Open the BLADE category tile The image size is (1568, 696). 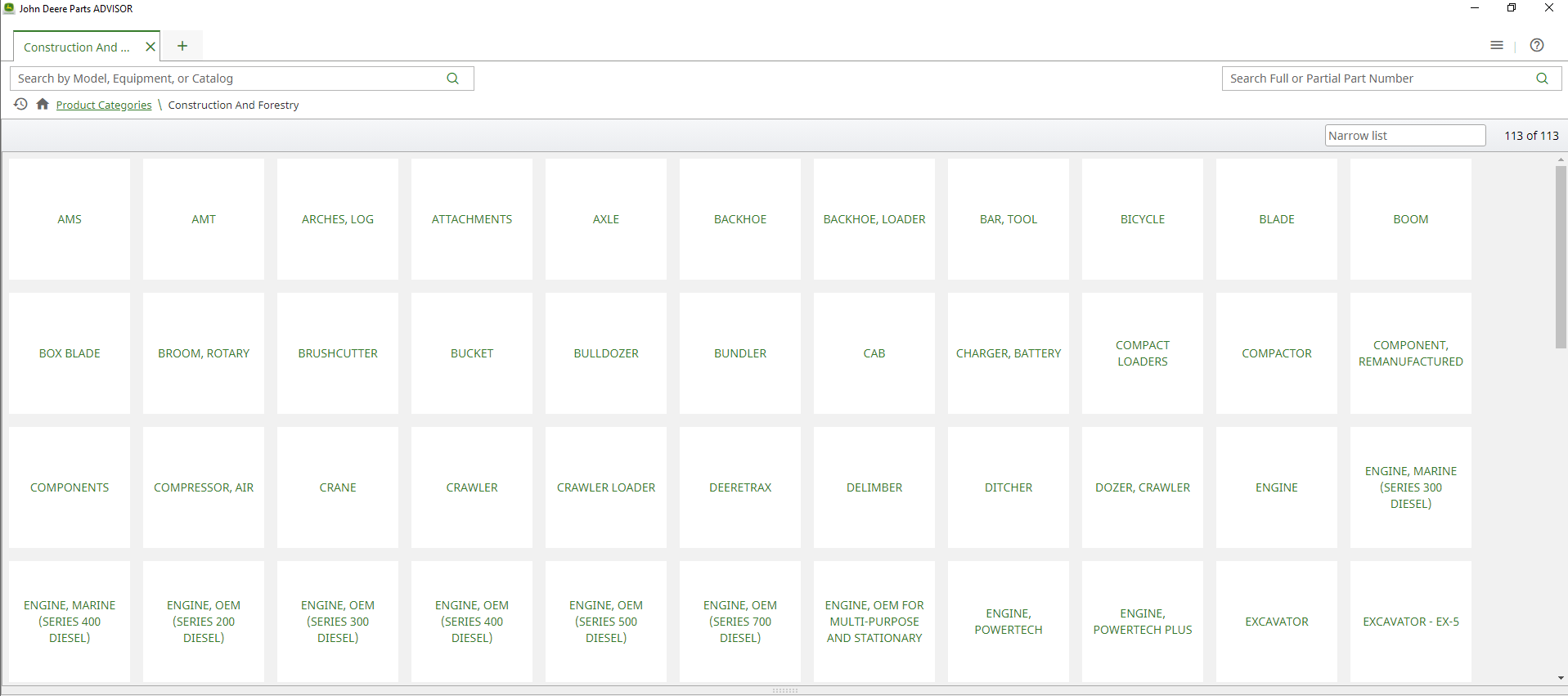pos(1277,219)
